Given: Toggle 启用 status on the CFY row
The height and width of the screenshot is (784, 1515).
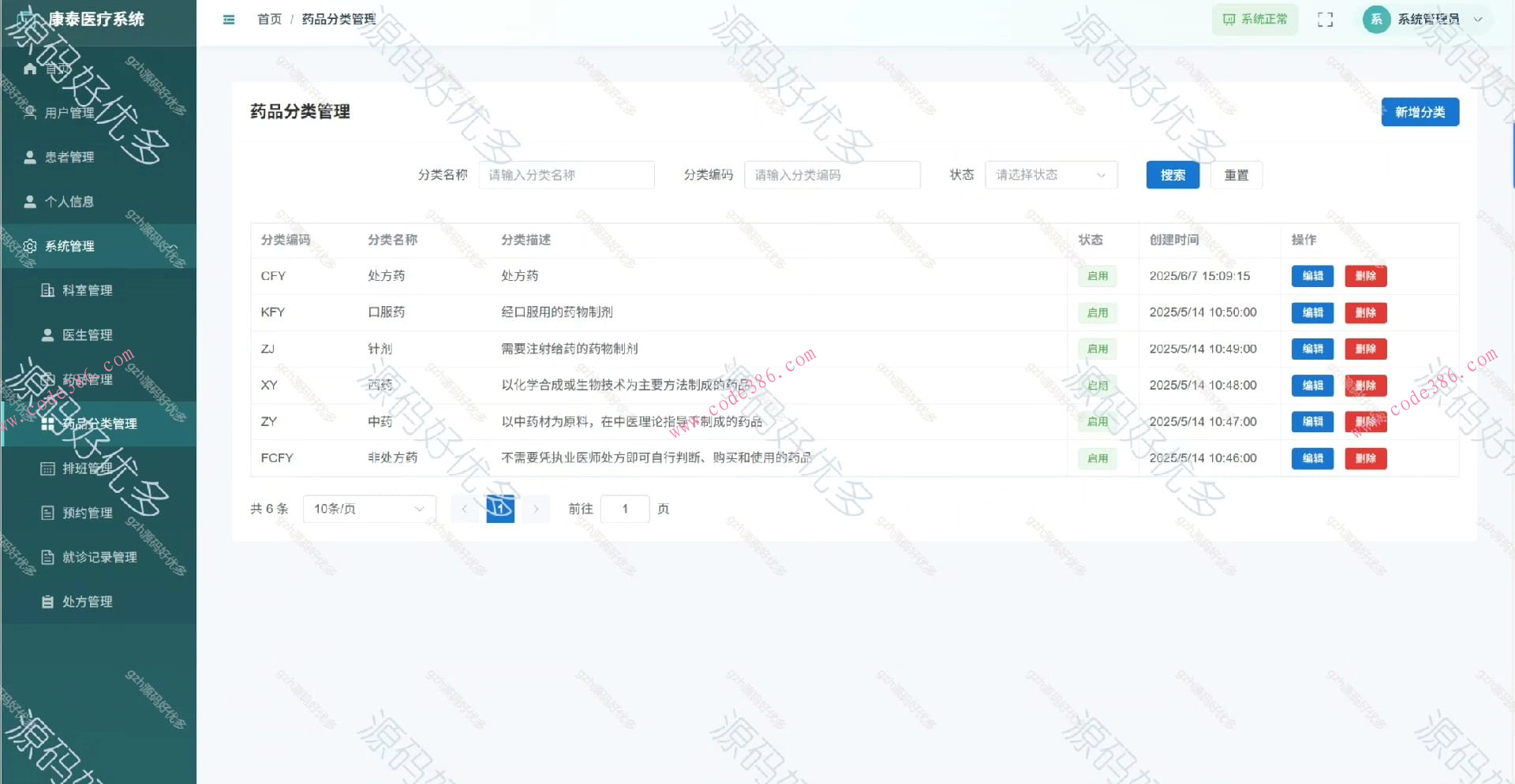Looking at the screenshot, I should tap(1097, 276).
